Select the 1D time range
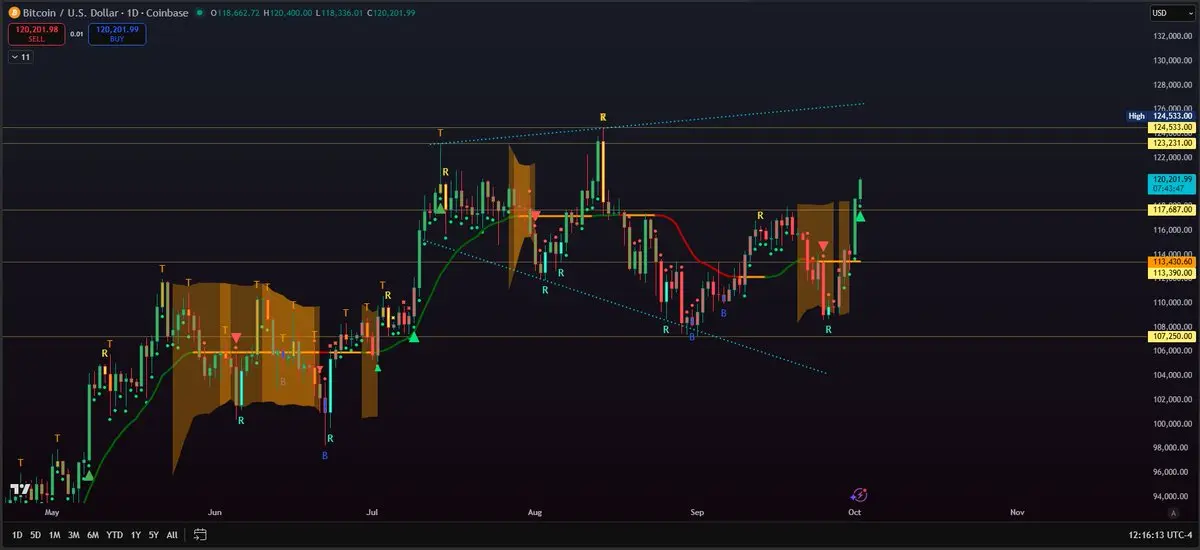Screen dimensions: 1200x550 click(17, 535)
